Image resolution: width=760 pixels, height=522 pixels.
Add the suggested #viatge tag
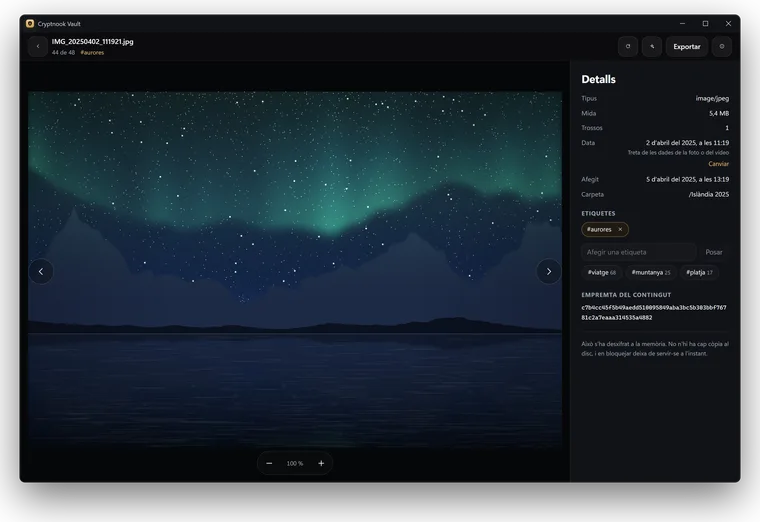click(602, 272)
